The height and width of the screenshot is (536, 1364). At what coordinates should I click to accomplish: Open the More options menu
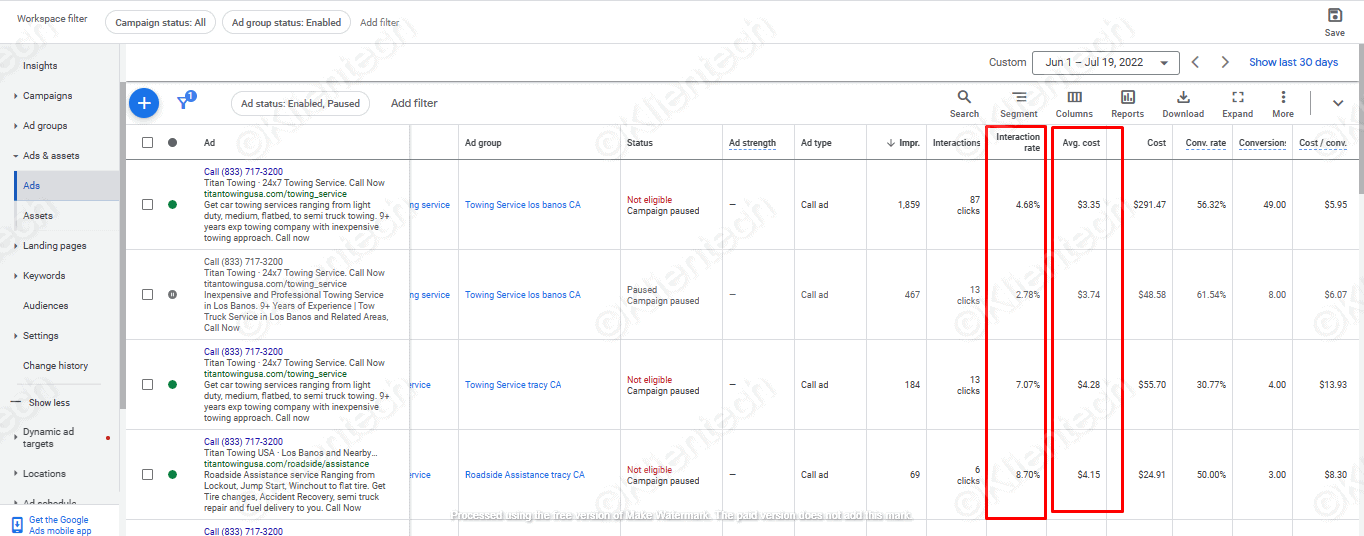click(x=1283, y=103)
